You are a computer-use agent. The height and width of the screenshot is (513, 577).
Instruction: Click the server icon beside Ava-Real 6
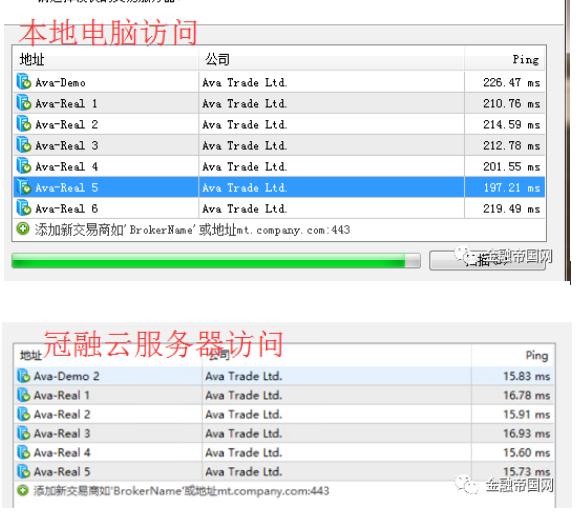click(x=24, y=208)
